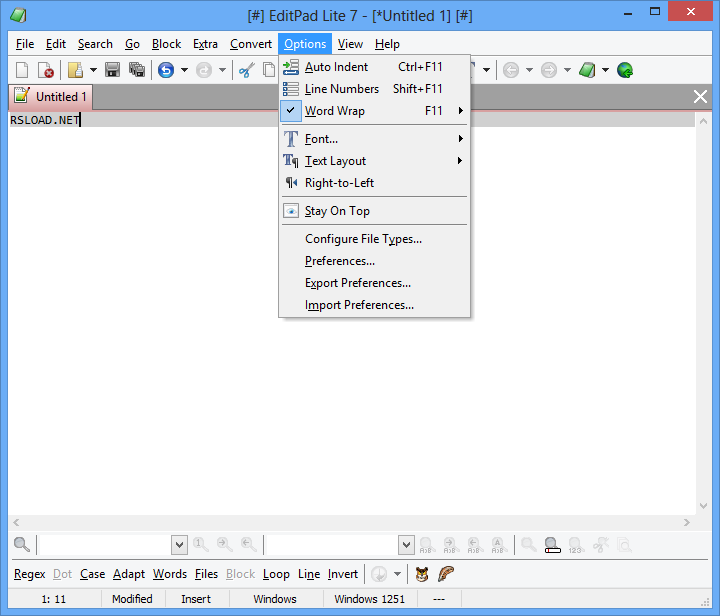This screenshot has width=720, height=616.
Task: Expand the Open file dropdown arrow
Action: click(x=93, y=70)
